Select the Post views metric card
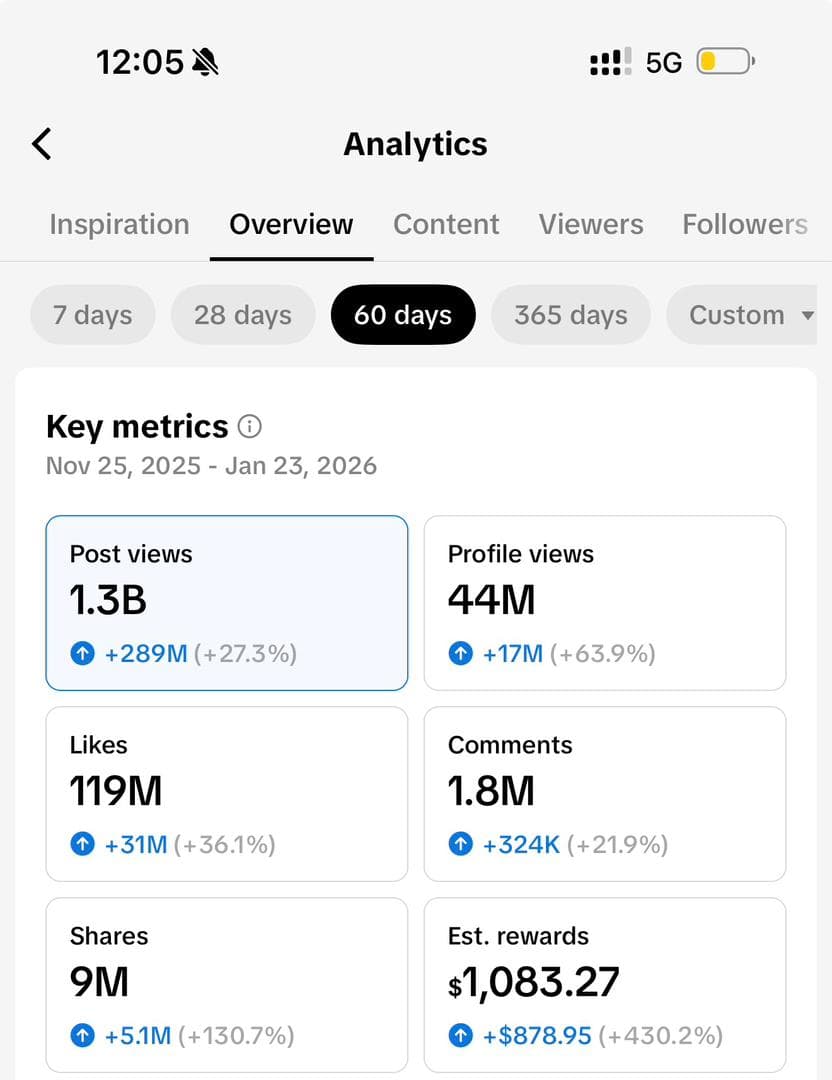The width and height of the screenshot is (832, 1080). pyautogui.click(x=227, y=603)
